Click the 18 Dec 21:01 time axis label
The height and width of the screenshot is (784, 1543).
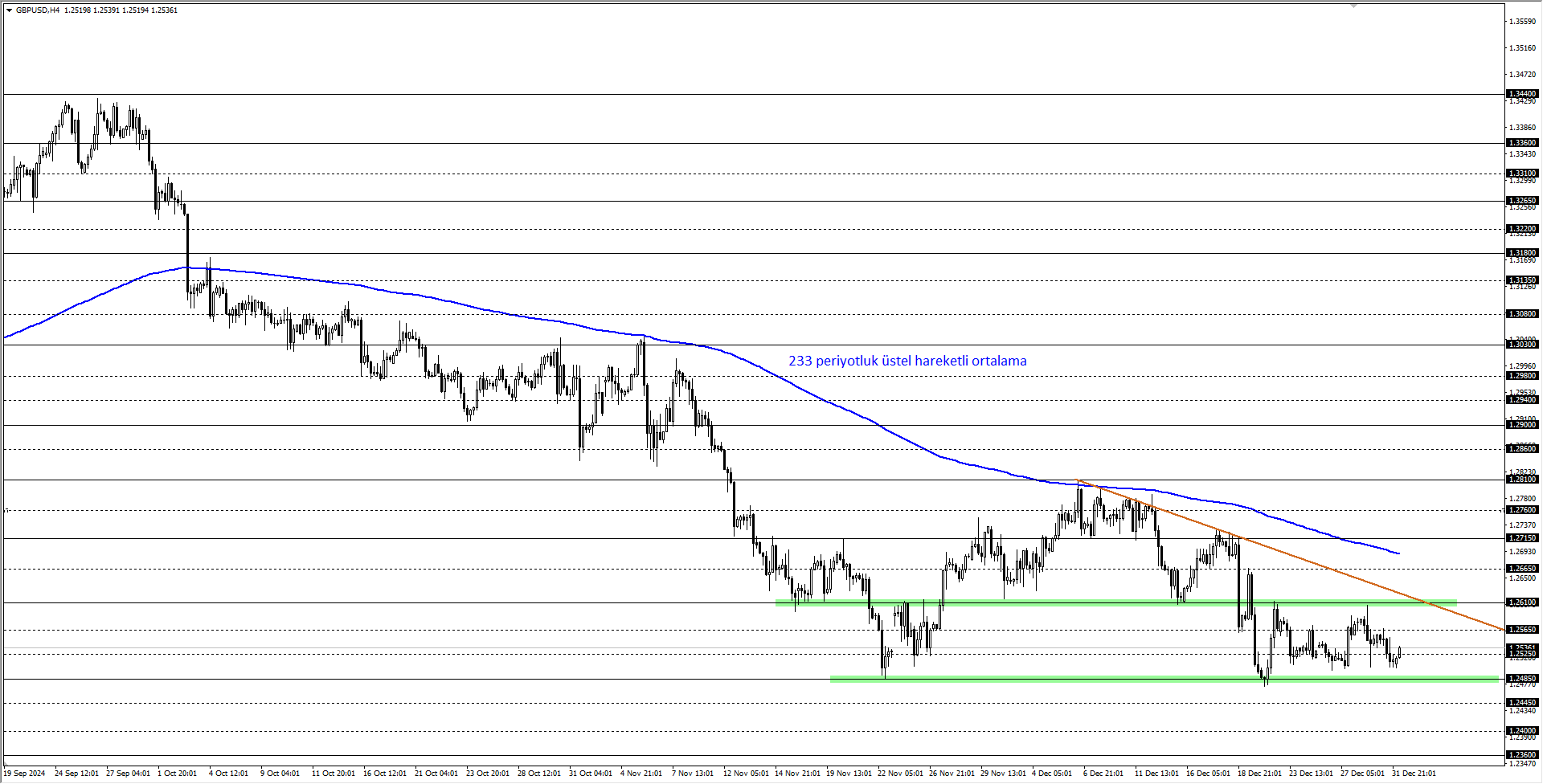(1260, 774)
